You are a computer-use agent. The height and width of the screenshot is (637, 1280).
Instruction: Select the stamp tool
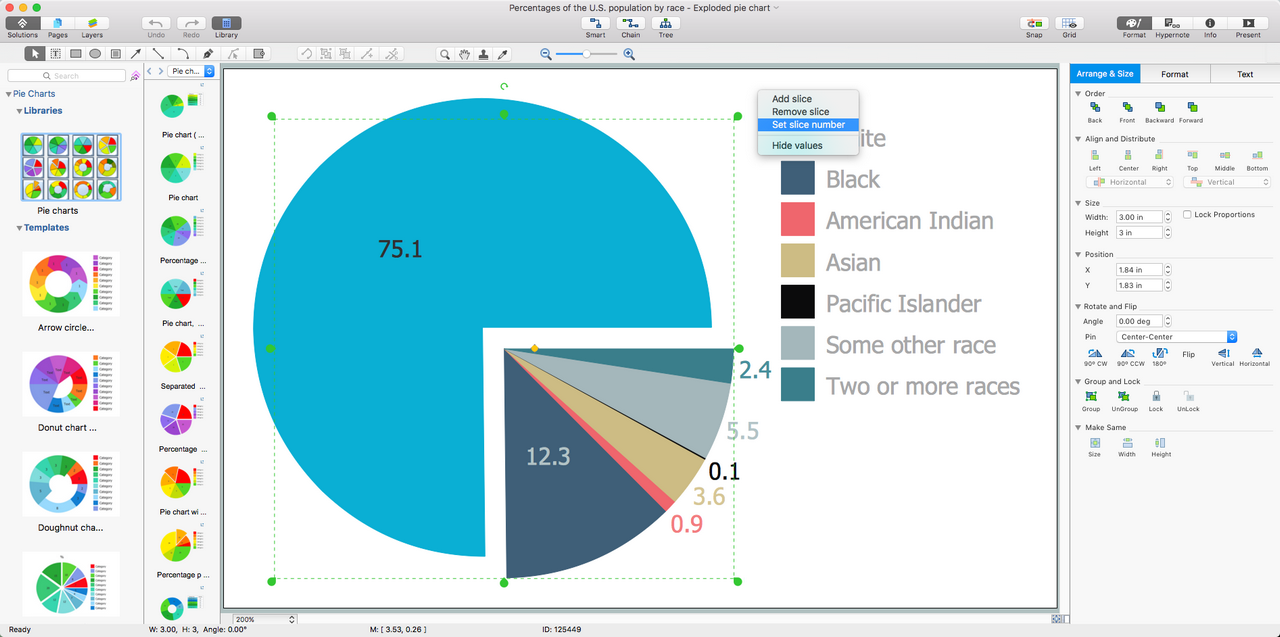(484, 54)
